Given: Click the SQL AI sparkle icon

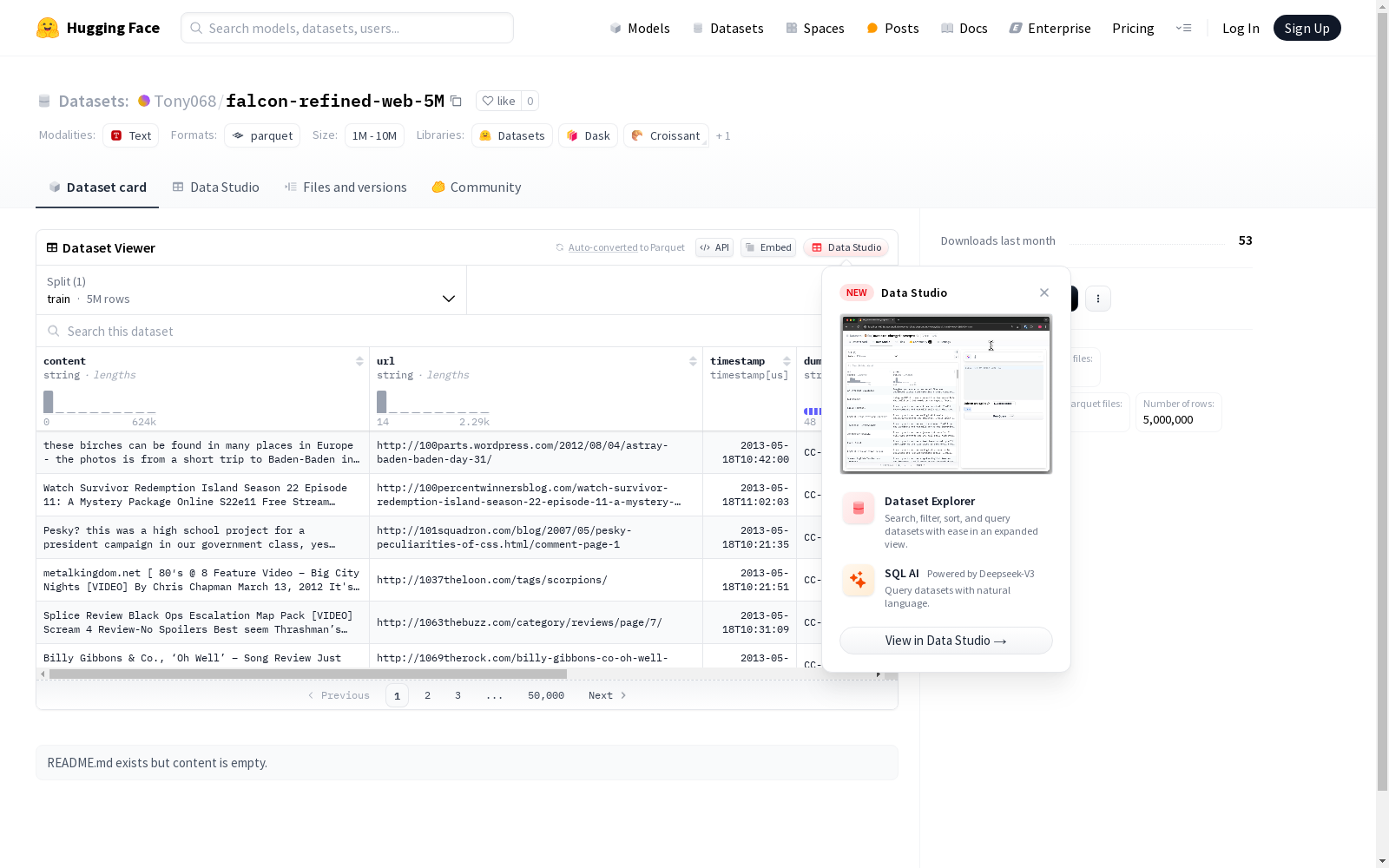Looking at the screenshot, I should pos(859,581).
